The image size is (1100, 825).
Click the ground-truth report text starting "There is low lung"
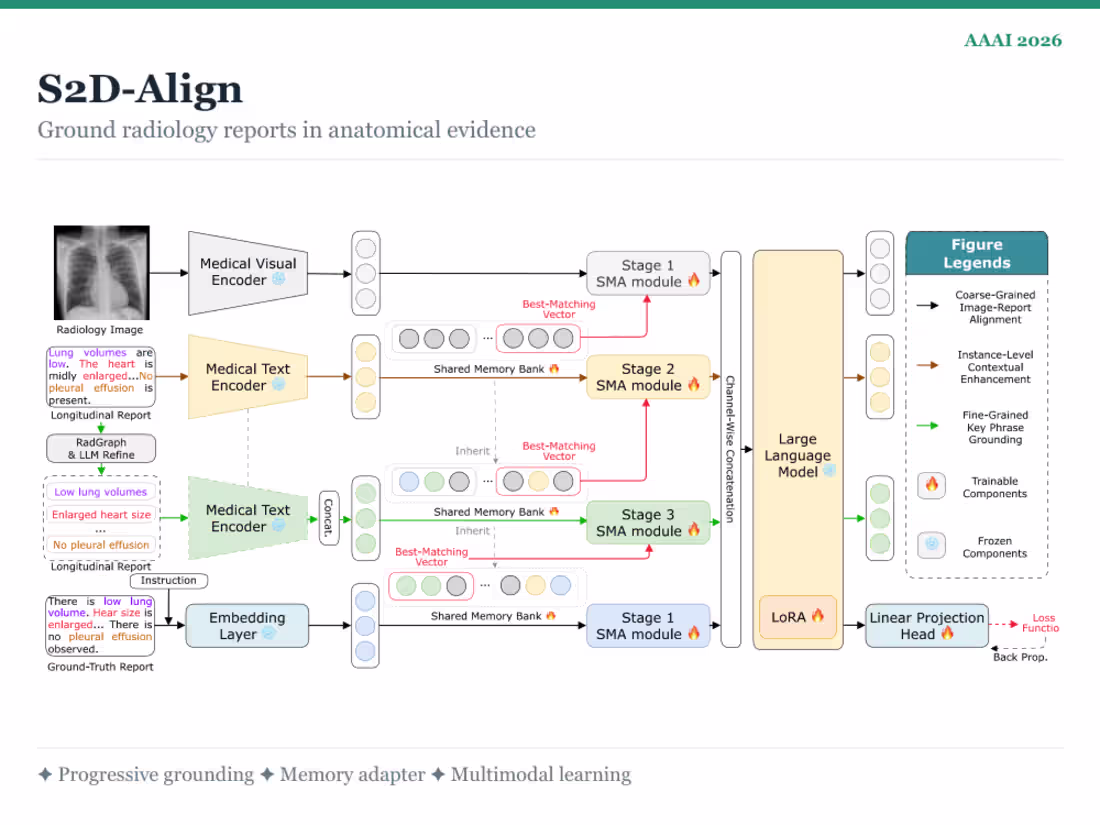click(100, 625)
